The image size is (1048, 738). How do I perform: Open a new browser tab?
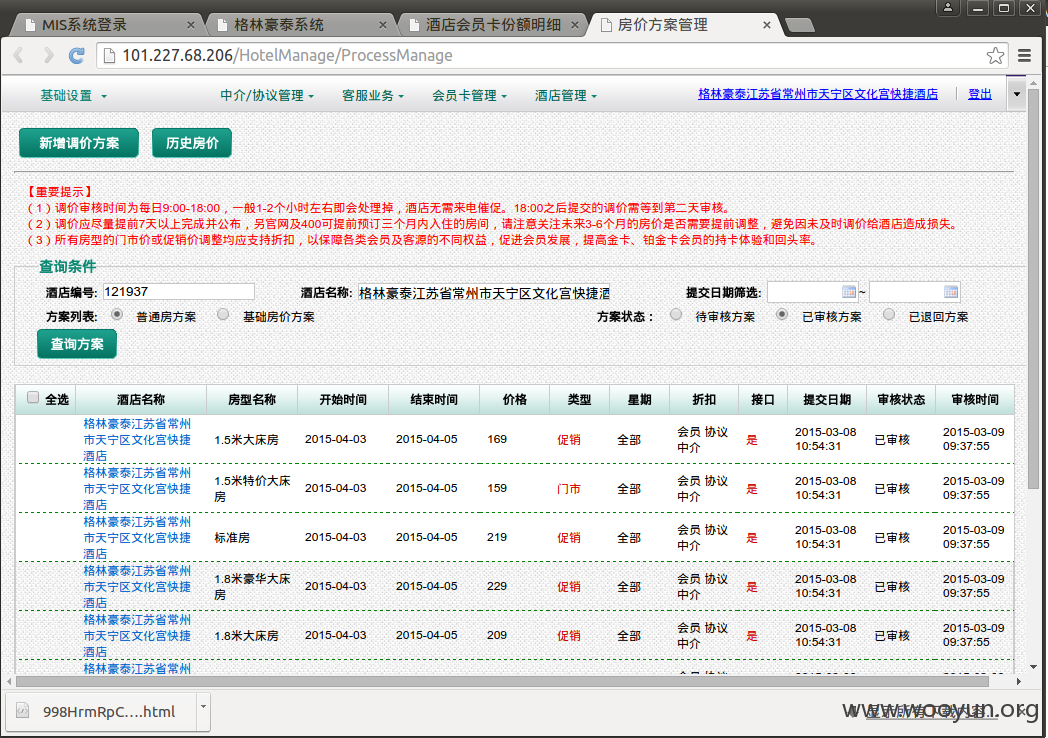tap(799, 25)
